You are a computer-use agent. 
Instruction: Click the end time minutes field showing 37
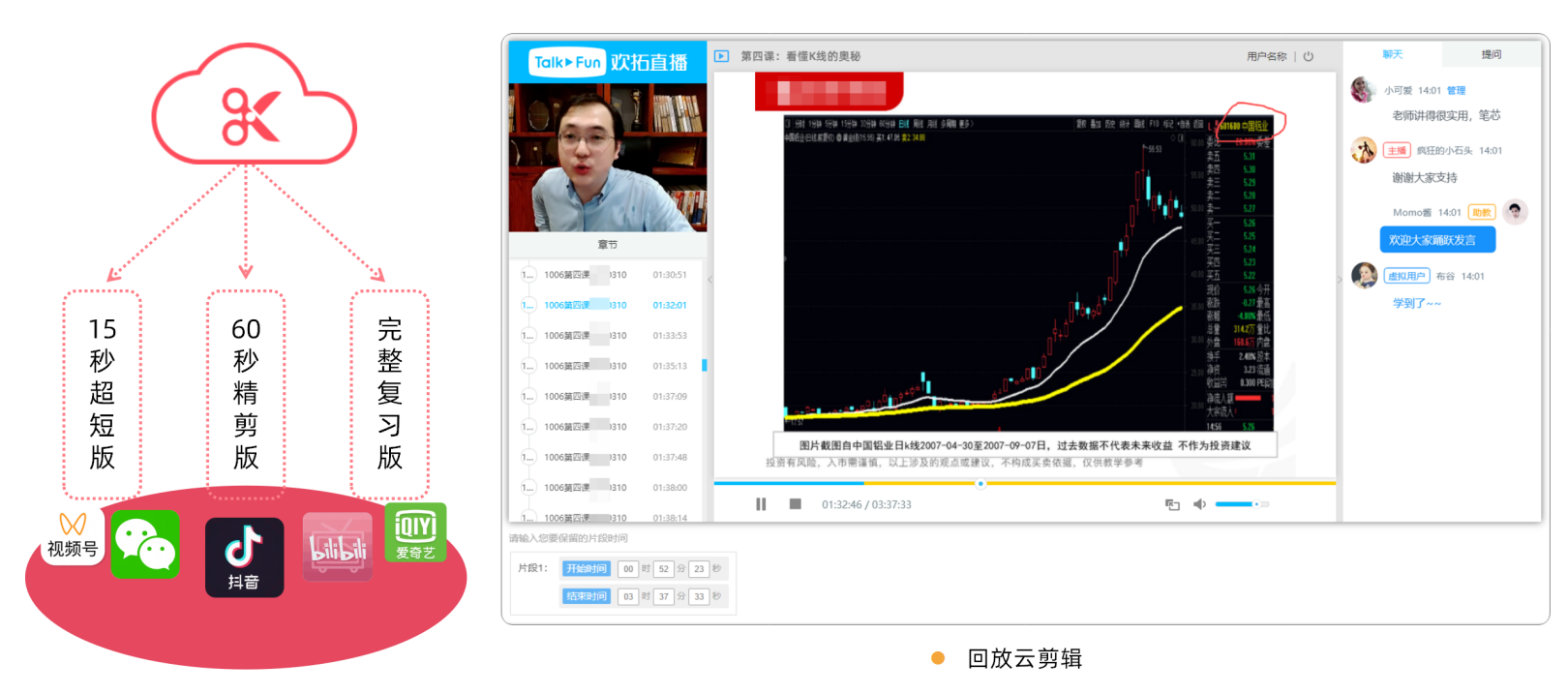pyautogui.click(x=663, y=596)
